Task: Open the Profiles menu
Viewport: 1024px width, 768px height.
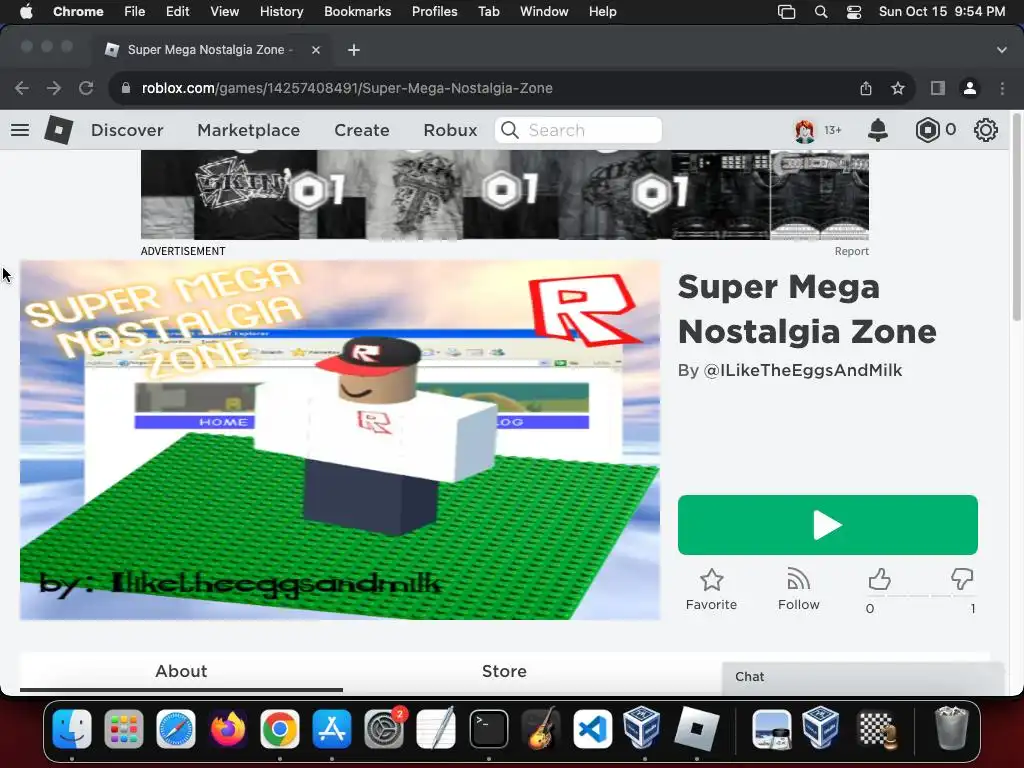Action: (x=434, y=12)
